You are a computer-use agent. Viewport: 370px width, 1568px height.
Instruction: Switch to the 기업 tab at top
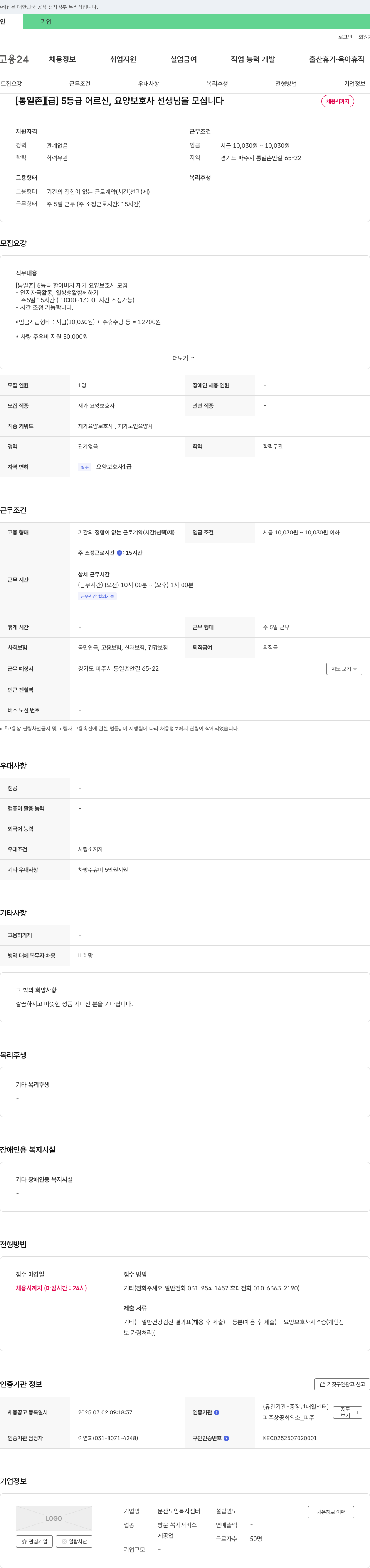pos(46,21)
